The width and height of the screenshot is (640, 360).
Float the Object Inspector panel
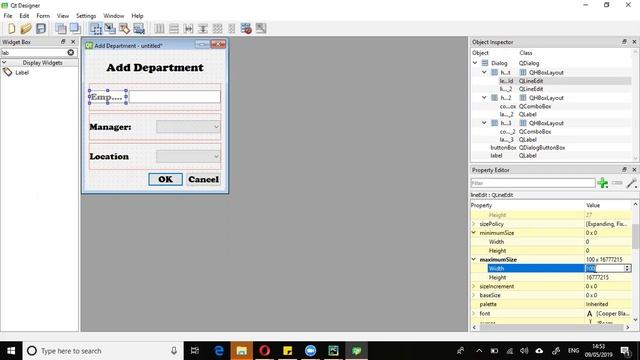[x=624, y=42]
